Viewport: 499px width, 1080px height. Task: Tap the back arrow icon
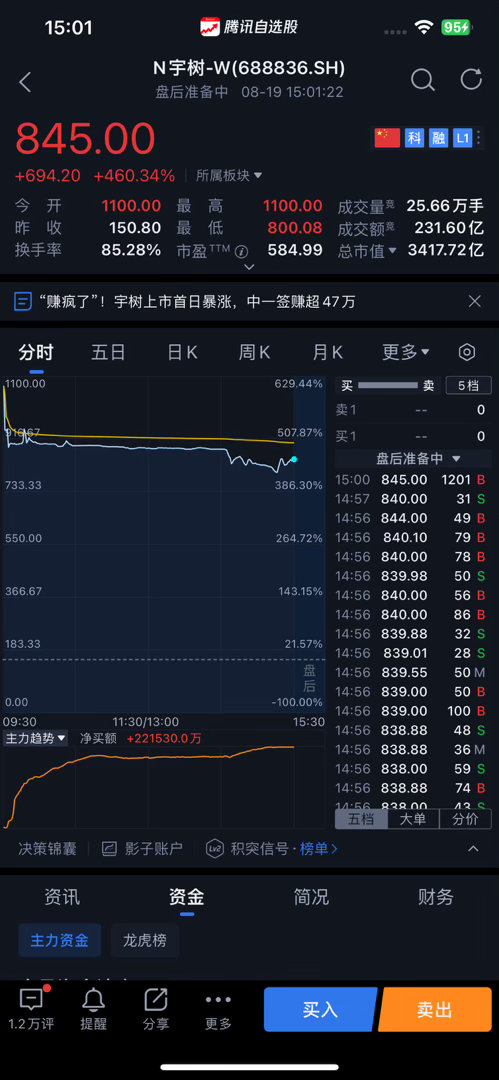tap(25, 82)
